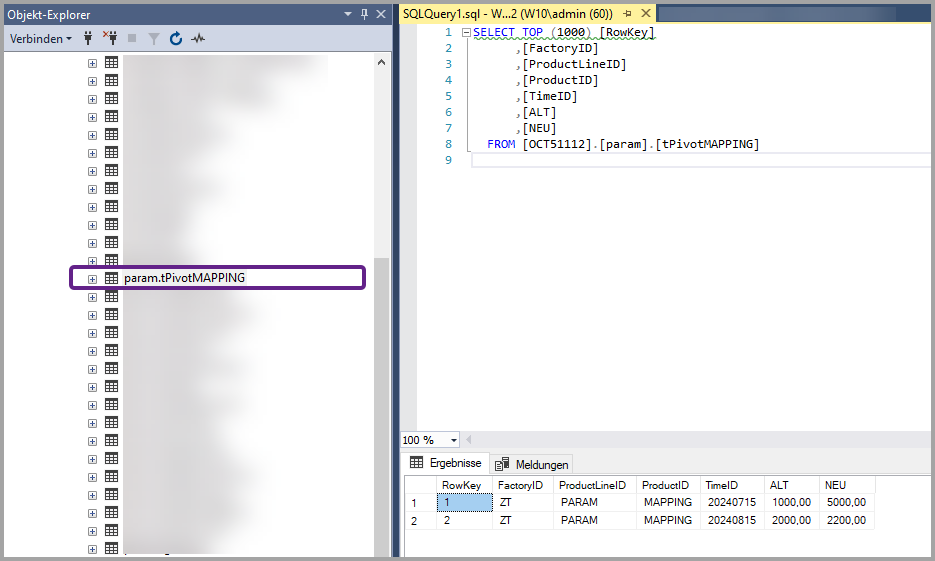Screen dimensions: 935x561
Task: Expand the param.tPivotMAPPING table node
Action: (x=92, y=278)
